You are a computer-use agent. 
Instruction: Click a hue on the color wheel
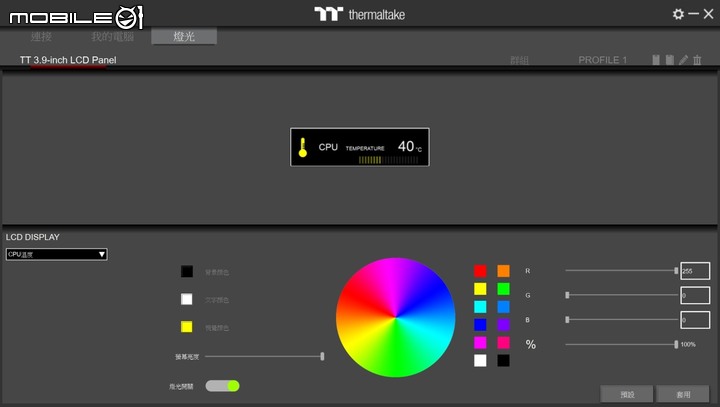coord(395,317)
